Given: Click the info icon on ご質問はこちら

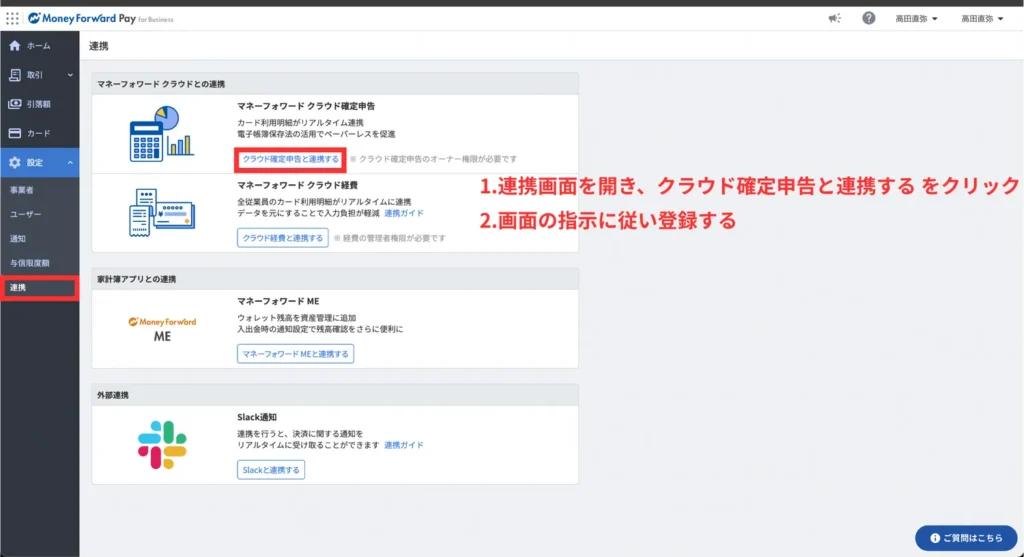Looking at the screenshot, I should tap(935, 538).
